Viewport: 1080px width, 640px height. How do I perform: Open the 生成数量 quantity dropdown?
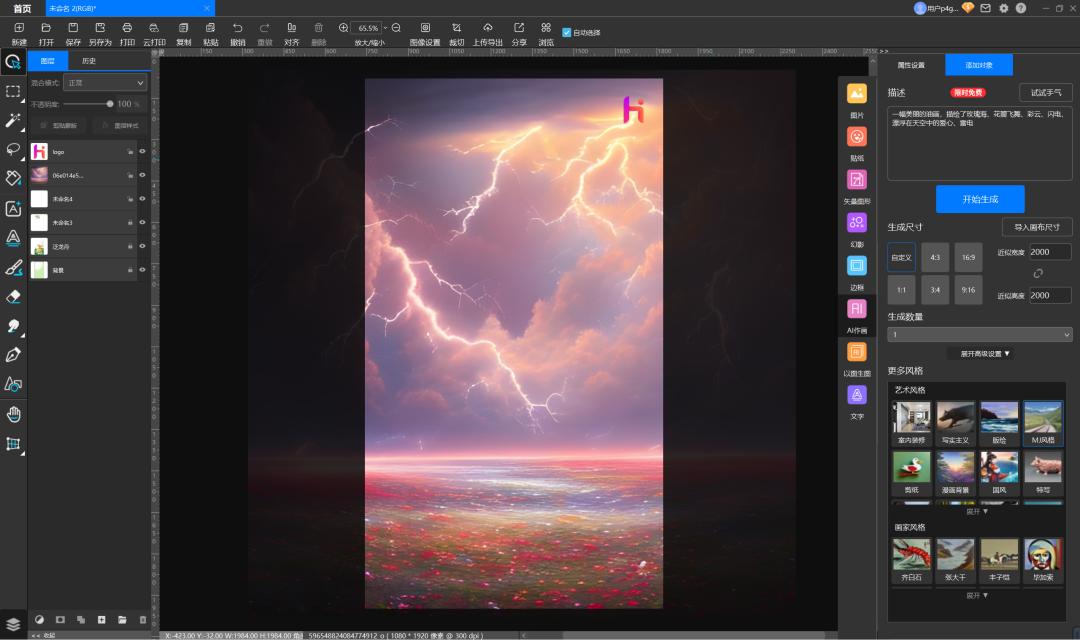[x=979, y=335]
